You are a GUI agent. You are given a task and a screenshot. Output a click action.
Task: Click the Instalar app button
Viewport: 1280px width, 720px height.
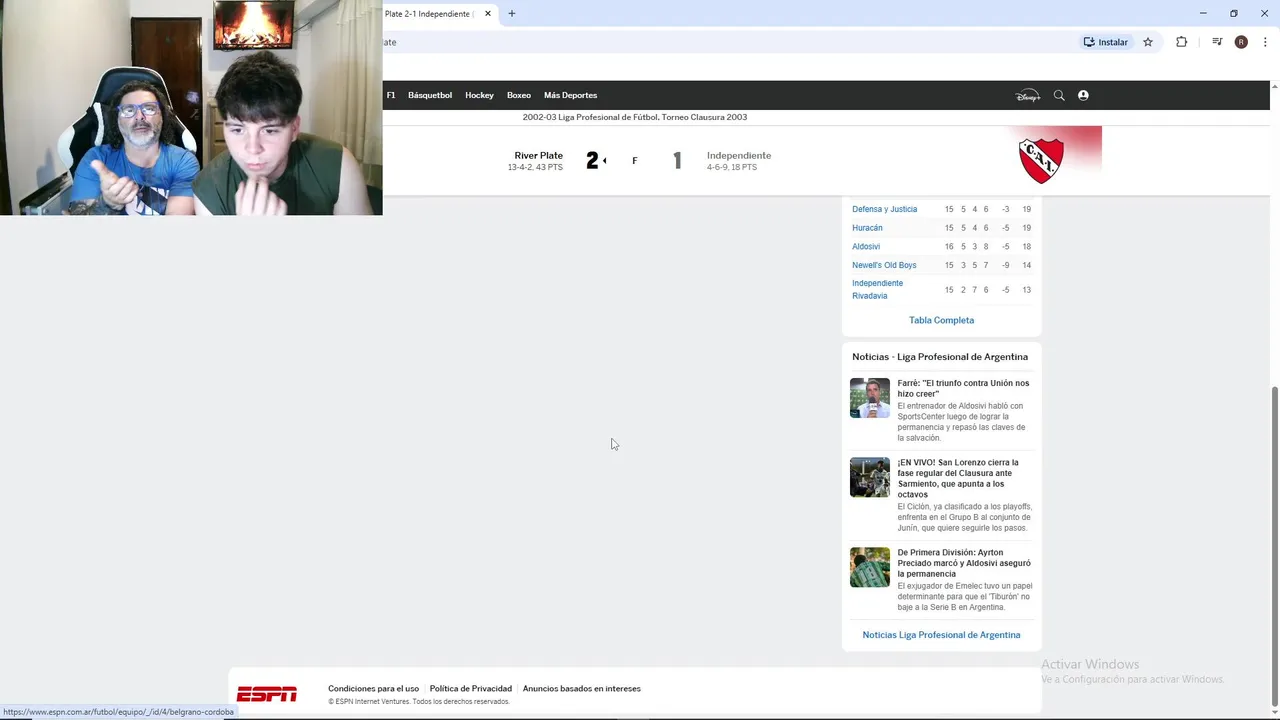point(1106,42)
